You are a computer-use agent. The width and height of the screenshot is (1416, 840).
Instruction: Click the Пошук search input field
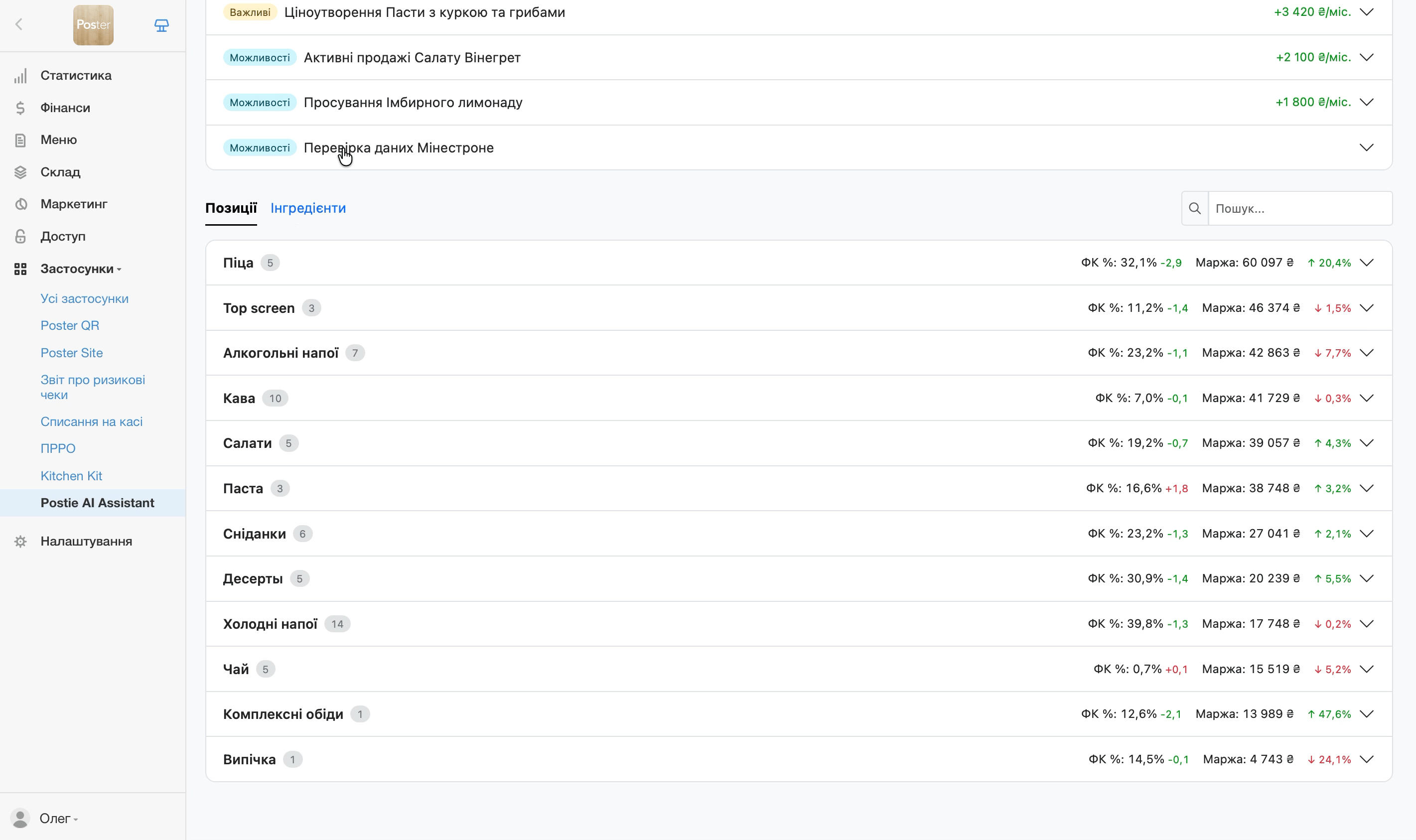tap(1299, 208)
